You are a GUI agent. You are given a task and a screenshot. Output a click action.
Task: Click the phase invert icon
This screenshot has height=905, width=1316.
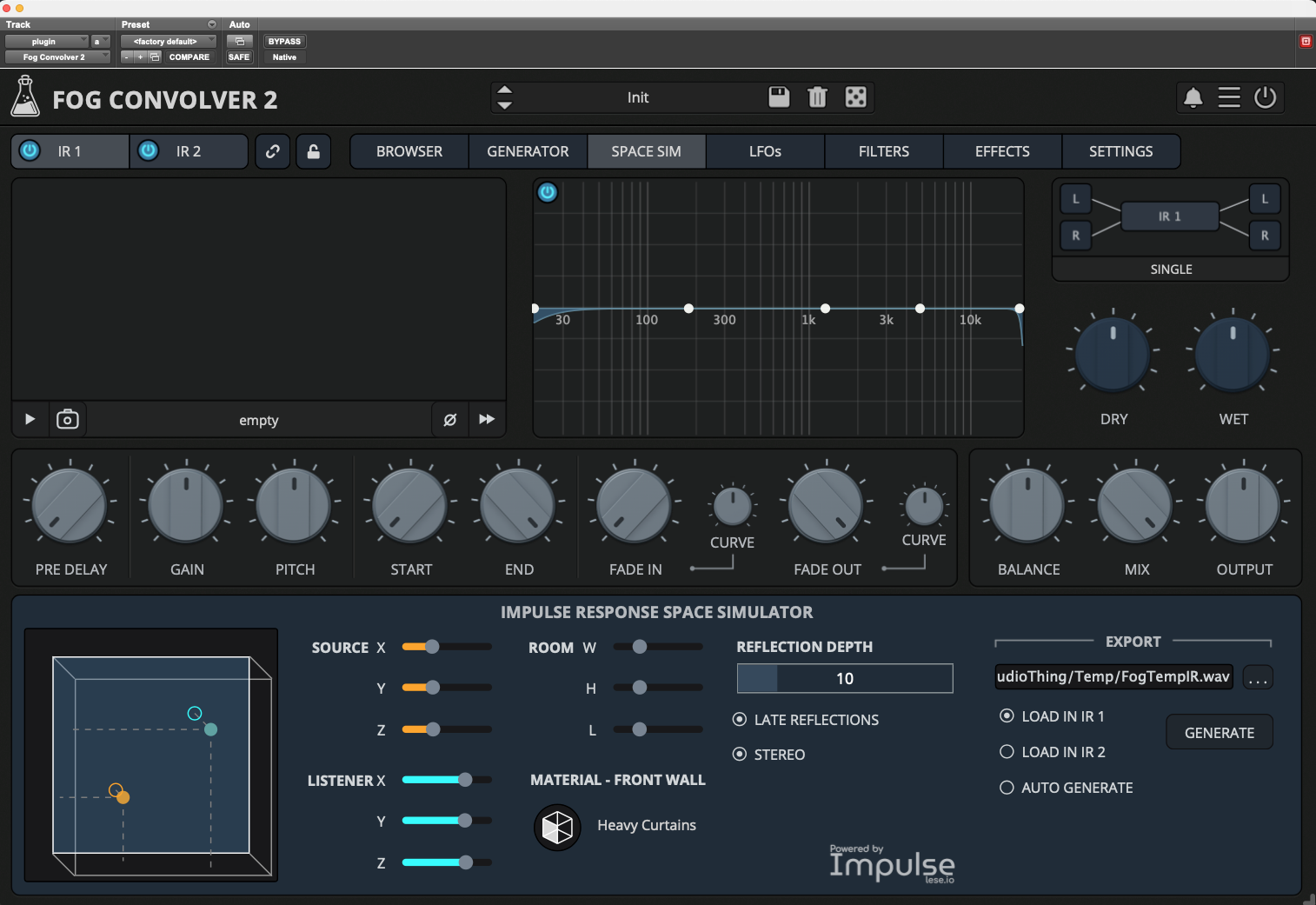(x=450, y=419)
